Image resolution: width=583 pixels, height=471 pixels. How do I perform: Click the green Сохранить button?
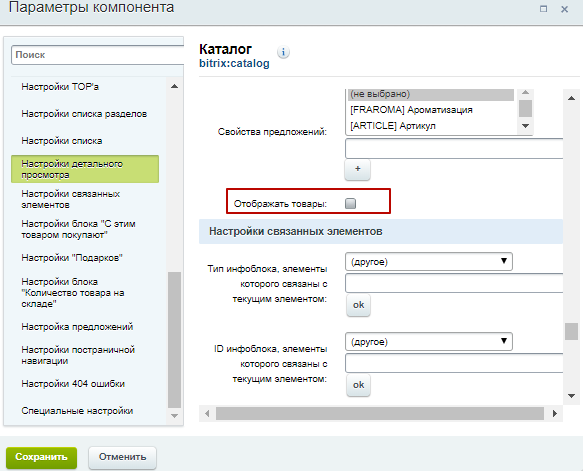pyautogui.click(x=41, y=457)
